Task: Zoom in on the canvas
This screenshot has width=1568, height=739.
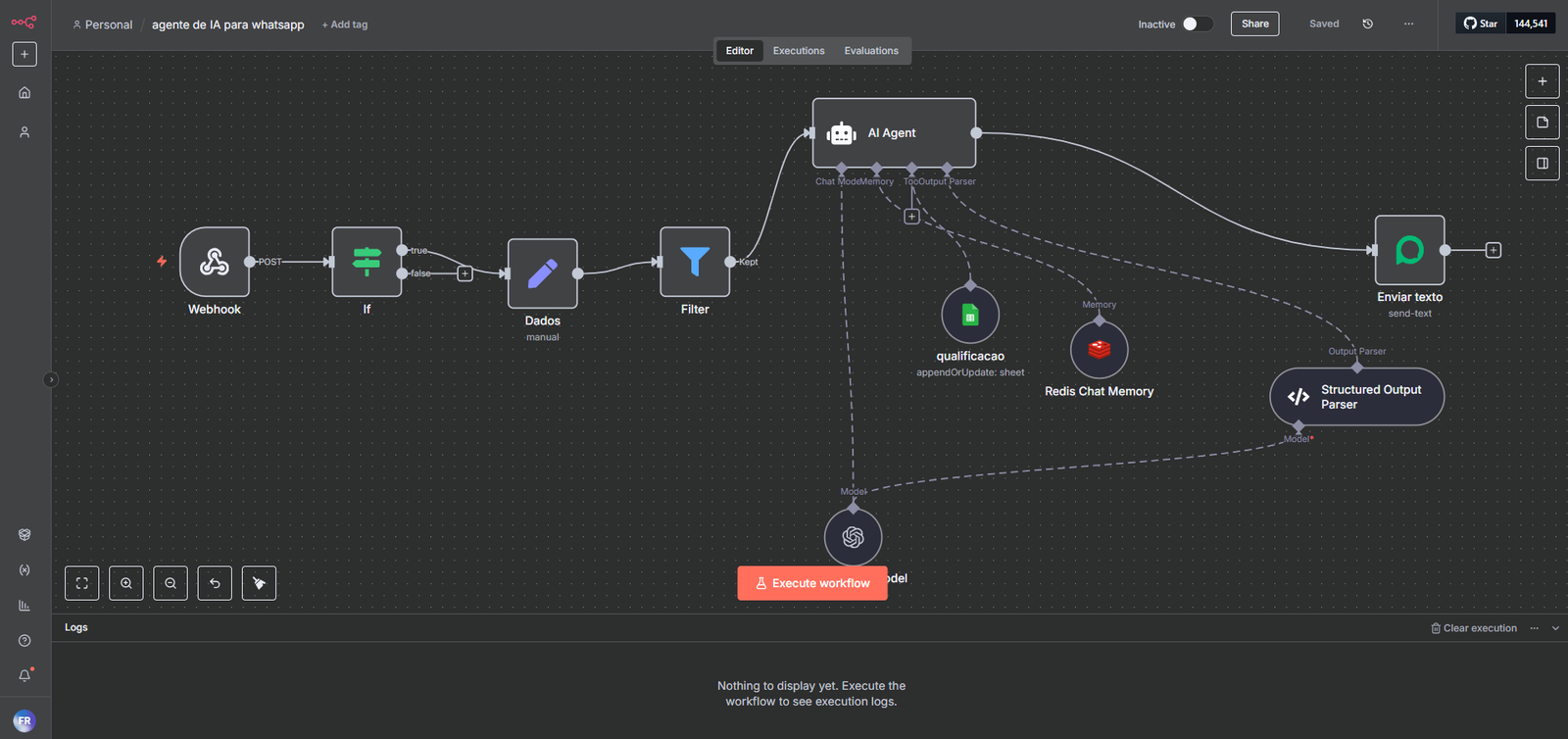Action: 126,583
